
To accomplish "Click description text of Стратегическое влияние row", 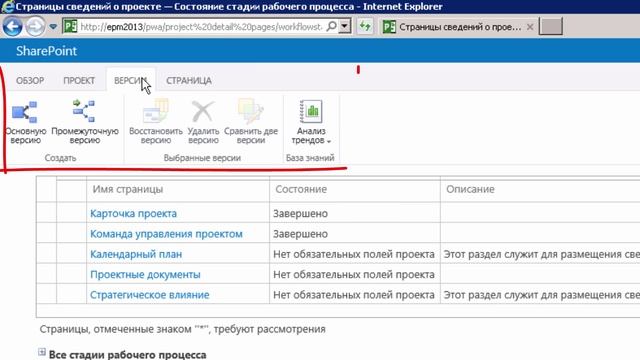I will tap(542, 295).
